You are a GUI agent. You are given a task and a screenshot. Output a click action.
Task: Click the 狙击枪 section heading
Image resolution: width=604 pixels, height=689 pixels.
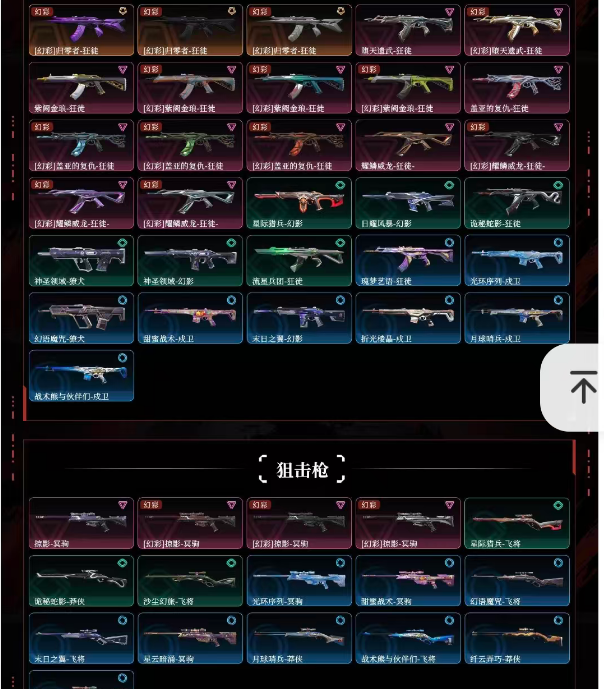click(302, 470)
